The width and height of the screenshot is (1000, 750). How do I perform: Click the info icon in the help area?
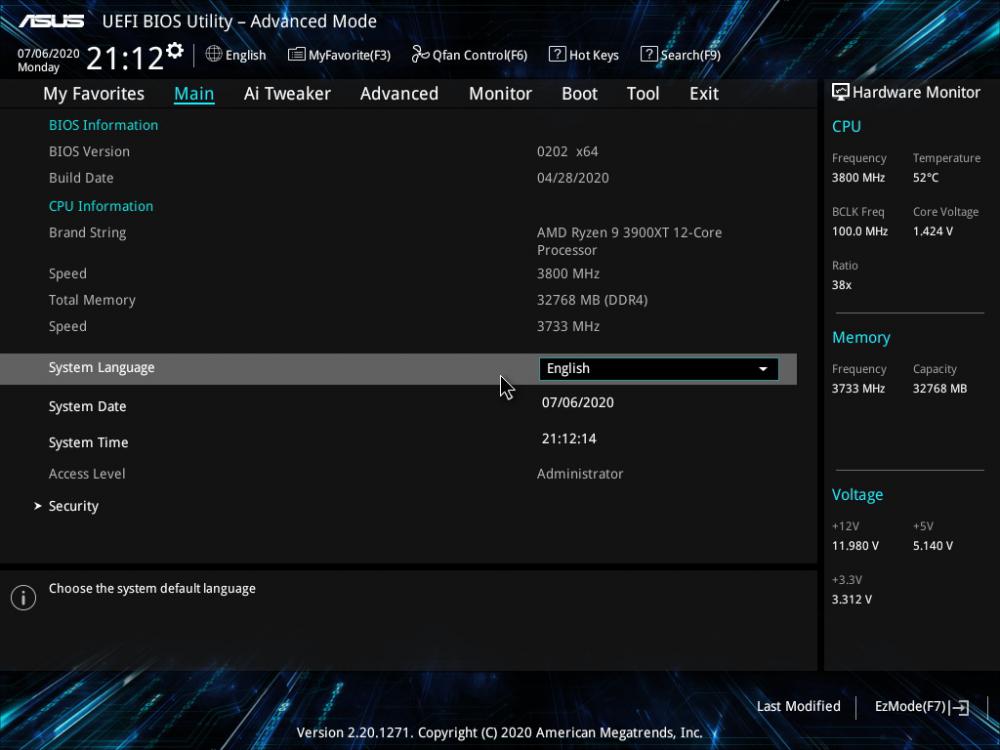[24, 598]
